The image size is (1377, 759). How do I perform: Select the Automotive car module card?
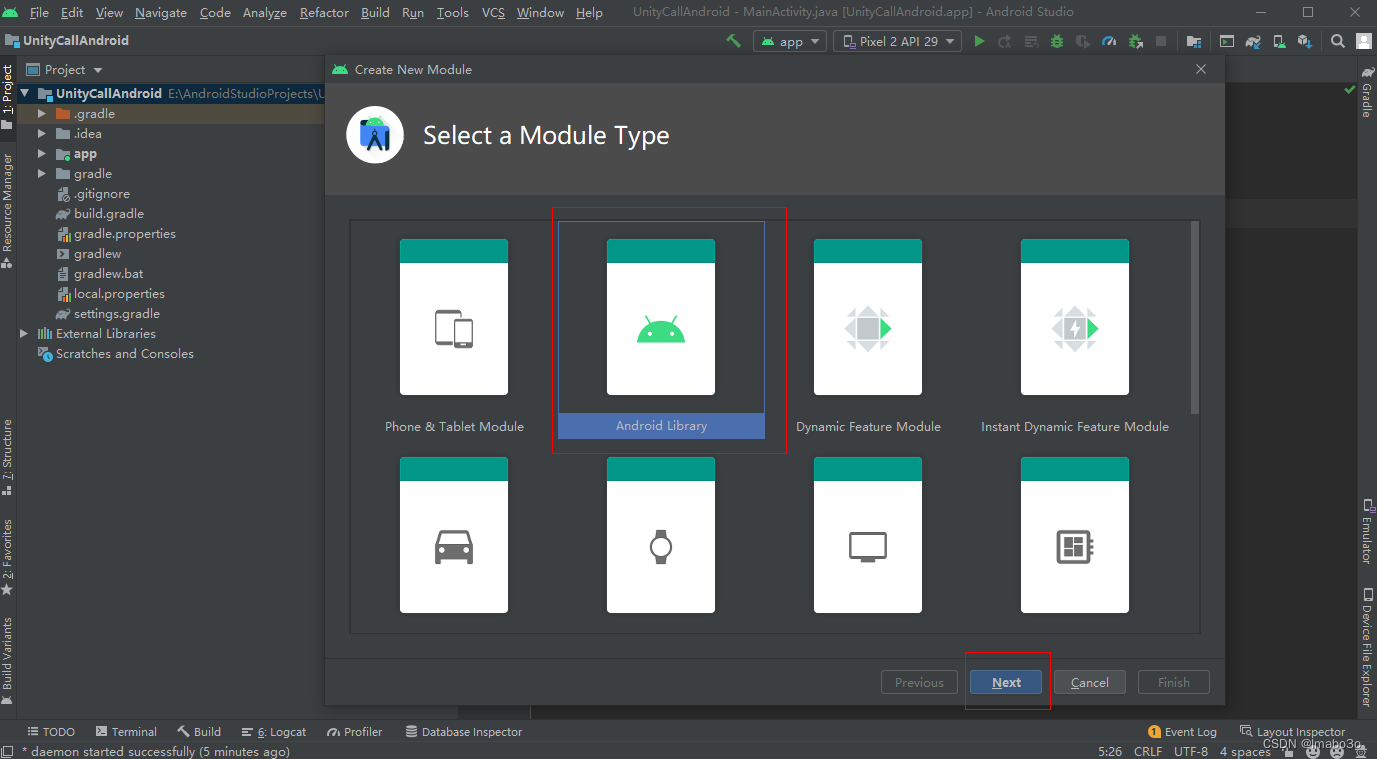tap(454, 535)
